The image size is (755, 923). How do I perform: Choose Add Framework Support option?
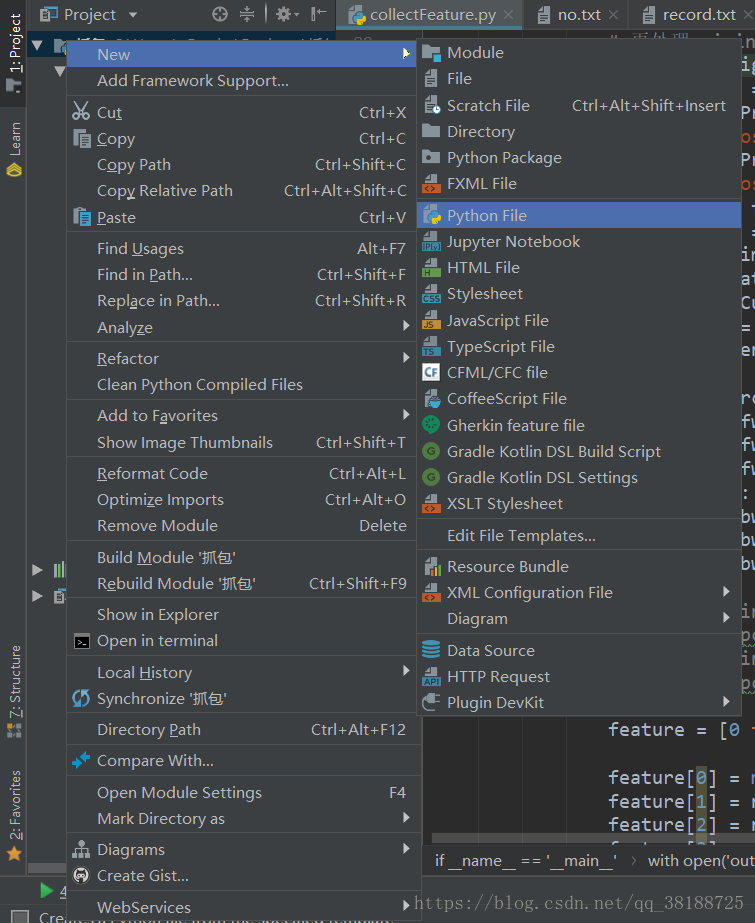click(241, 81)
